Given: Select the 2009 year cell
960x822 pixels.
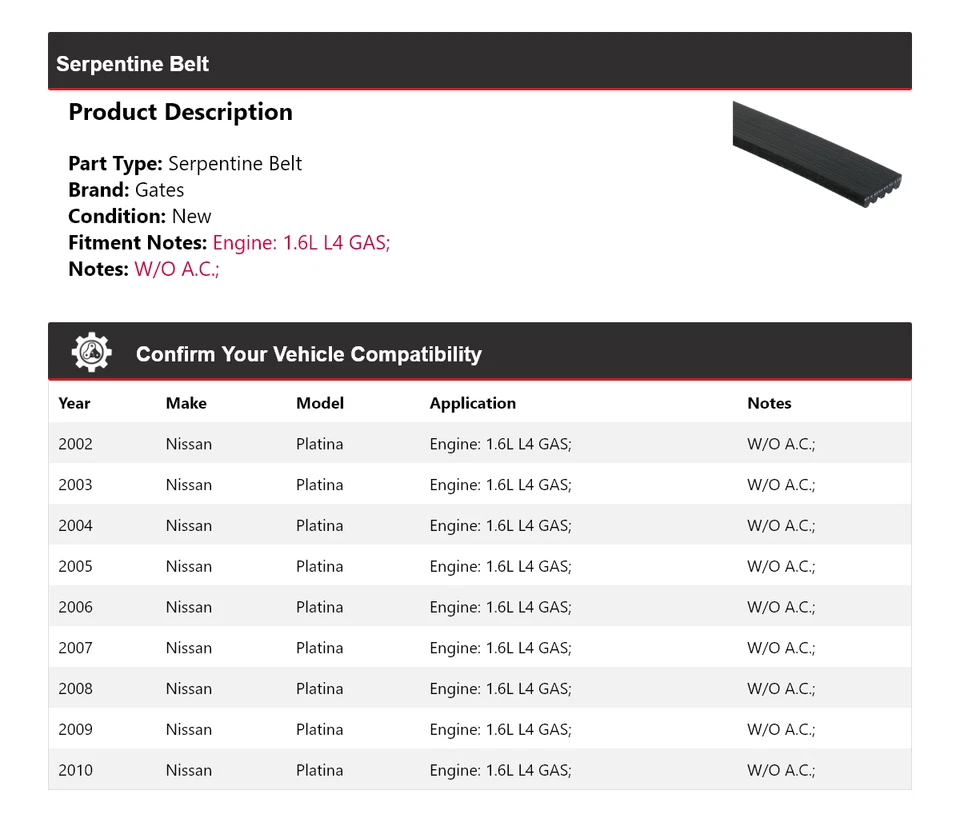Looking at the screenshot, I should 75,730.
